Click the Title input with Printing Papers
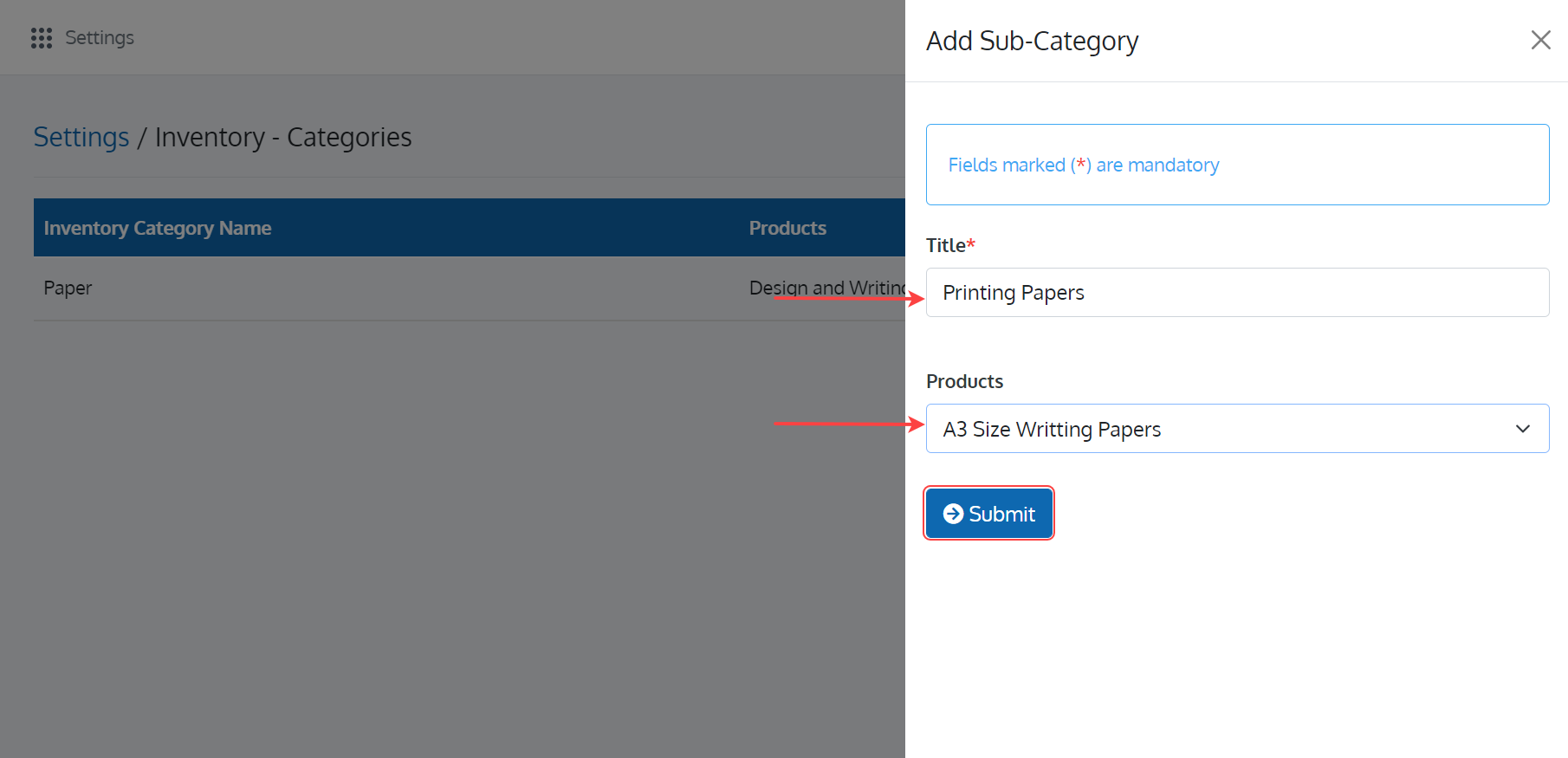 pos(1236,293)
